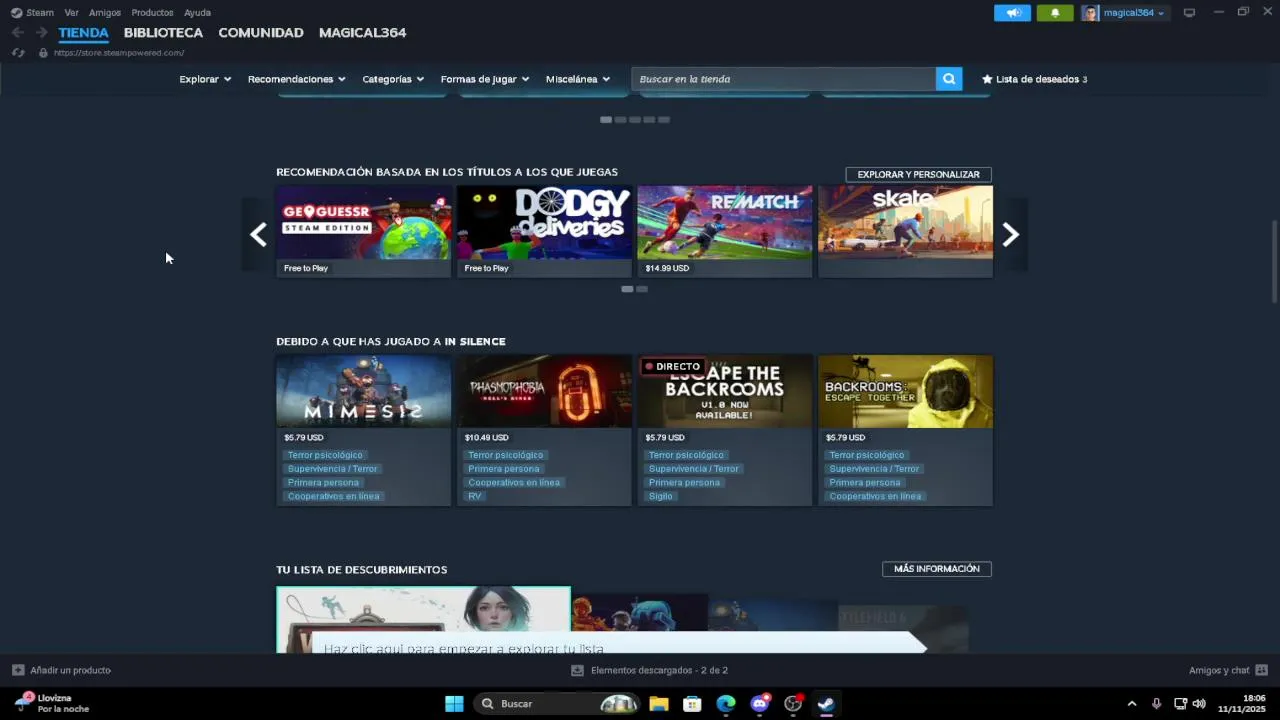Open Lista de deseados link
1280x720 pixels.
1041,79
